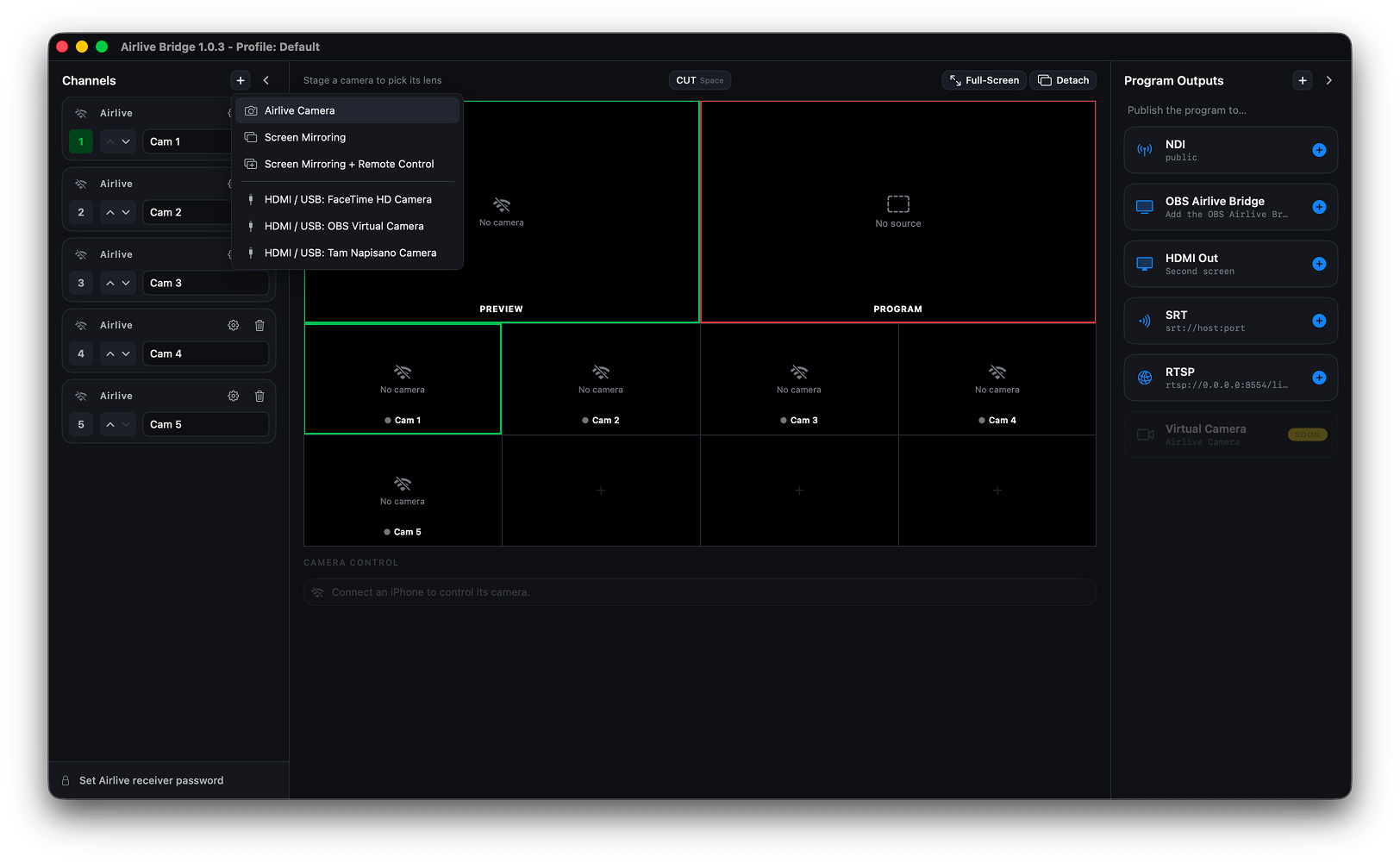Add RTSP output
1400x863 pixels.
click(x=1319, y=378)
